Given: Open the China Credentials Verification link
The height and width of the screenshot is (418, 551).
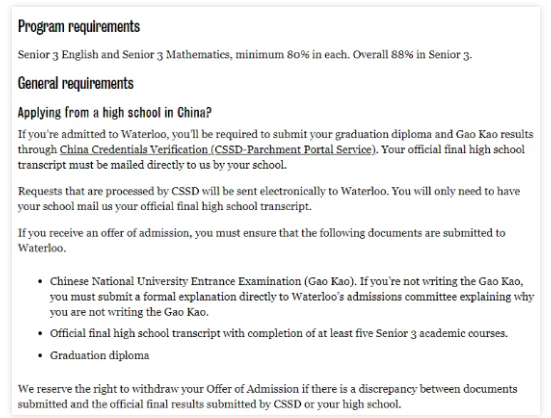Looking at the screenshot, I should [217, 150].
